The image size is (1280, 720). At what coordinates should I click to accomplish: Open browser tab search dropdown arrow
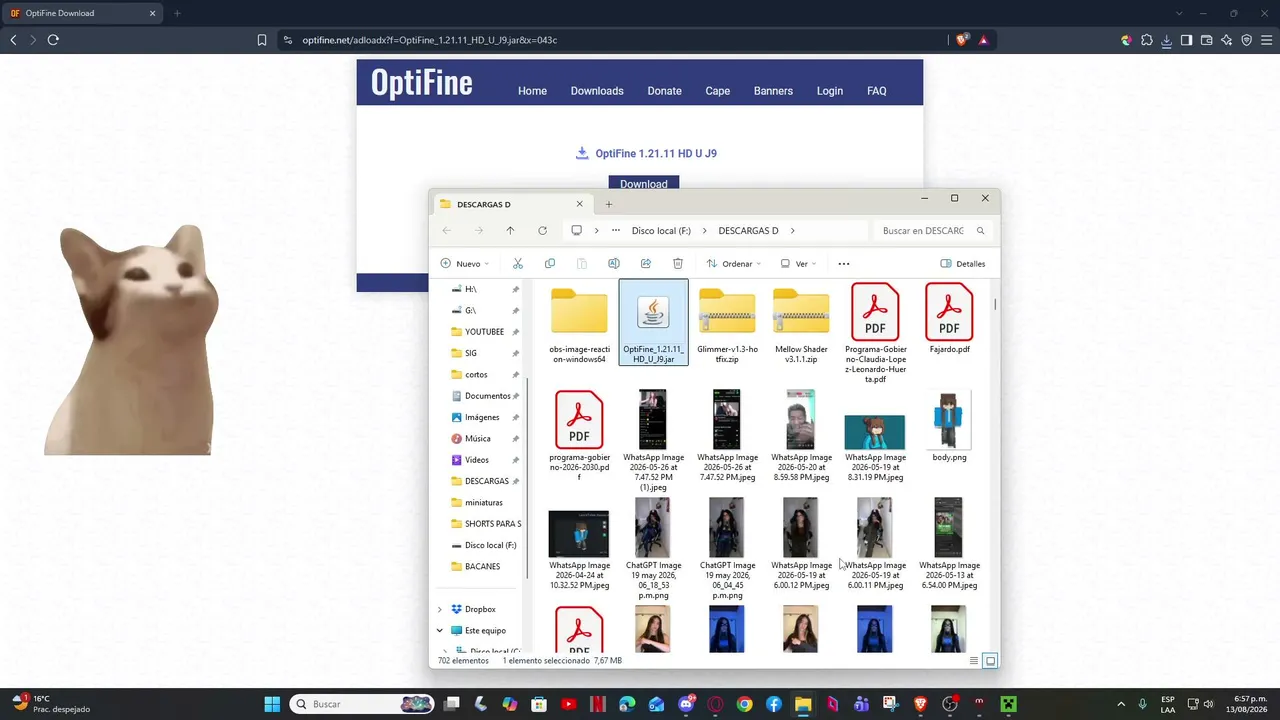point(1179,13)
